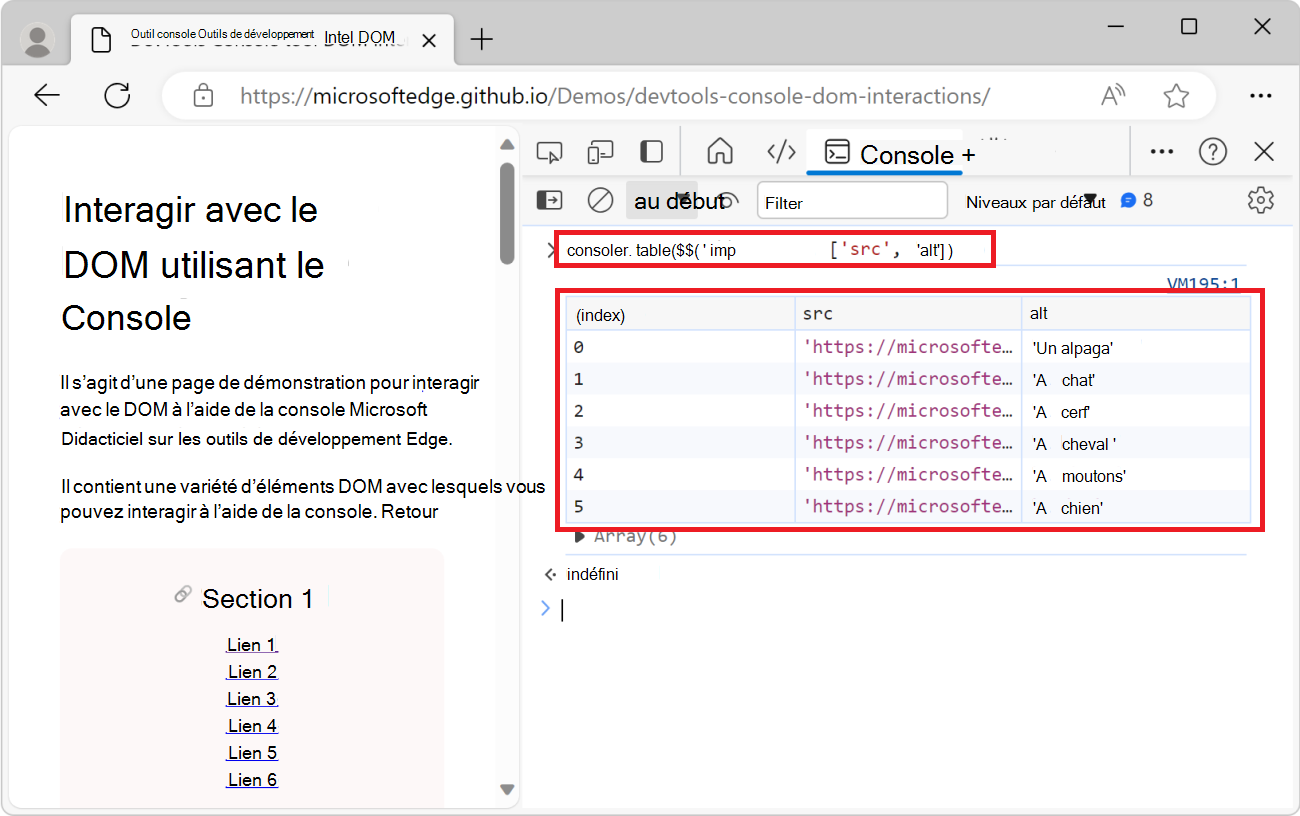Screen dimensions: 1300x816
Task: Open the DevTools customize menu (three dots)
Action: pos(1161,151)
